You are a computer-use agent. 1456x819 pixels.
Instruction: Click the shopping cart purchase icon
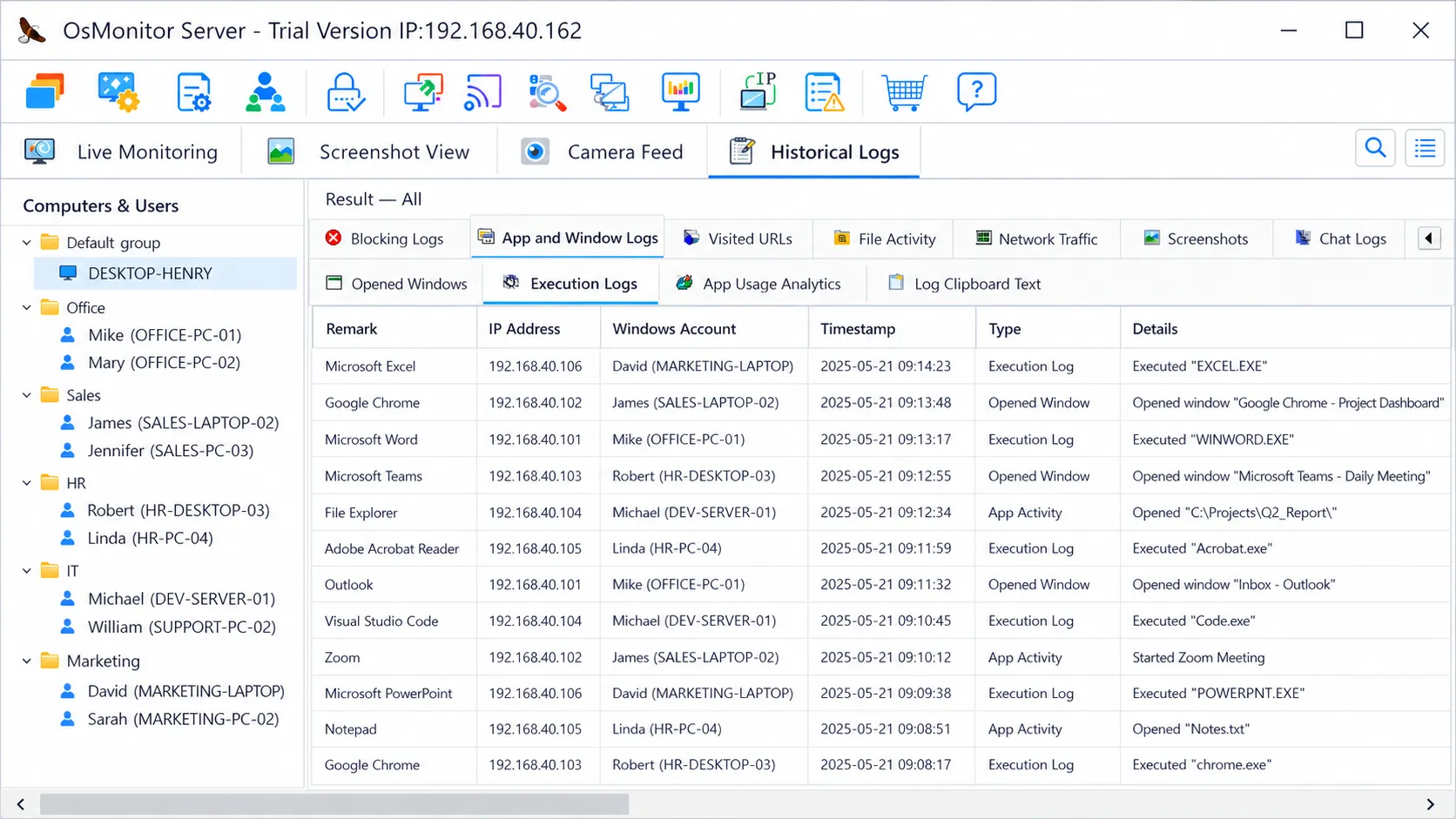click(x=904, y=91)
